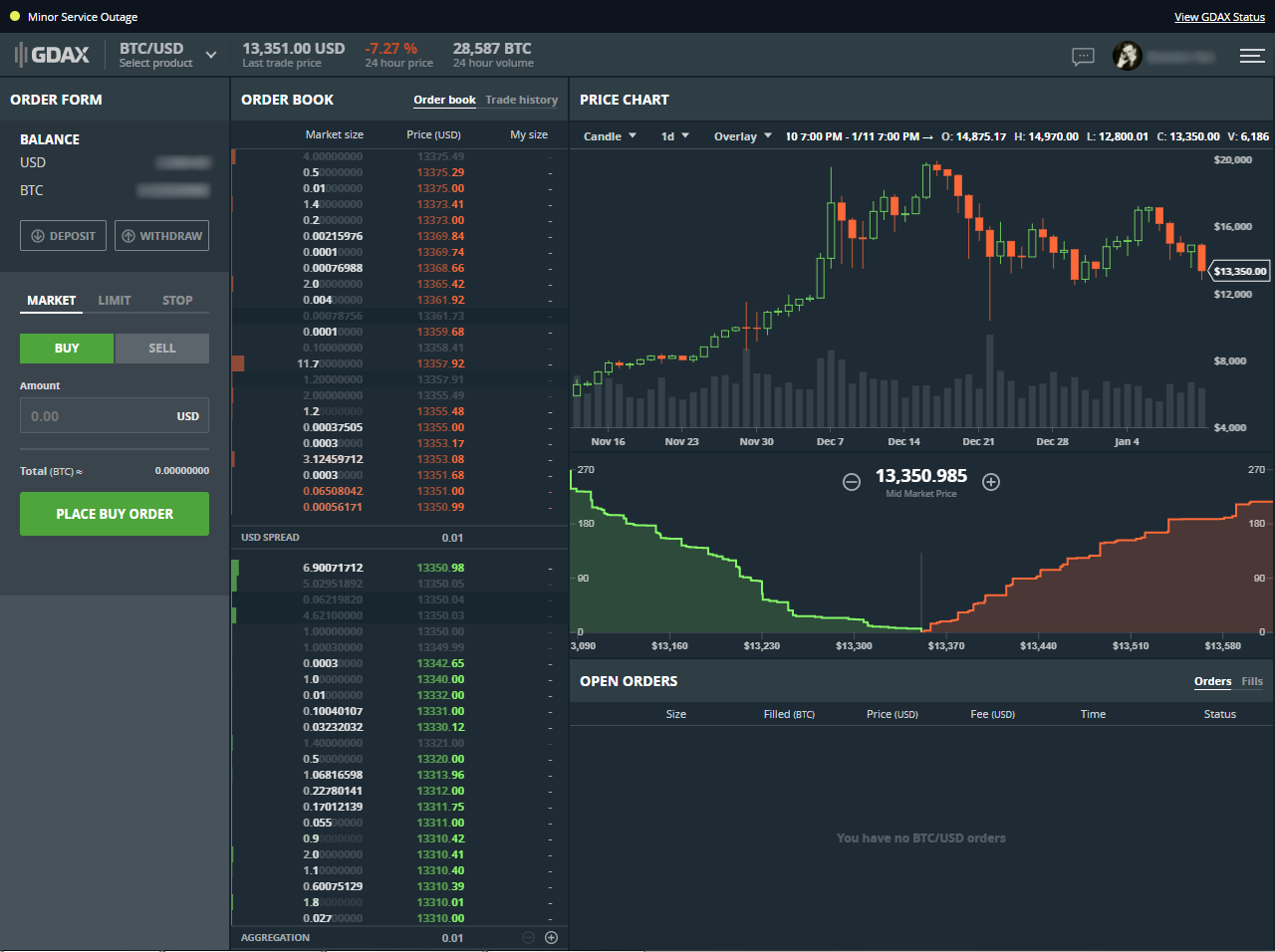Click the 13,350.985 mid market price

click(x=921, y=476)
